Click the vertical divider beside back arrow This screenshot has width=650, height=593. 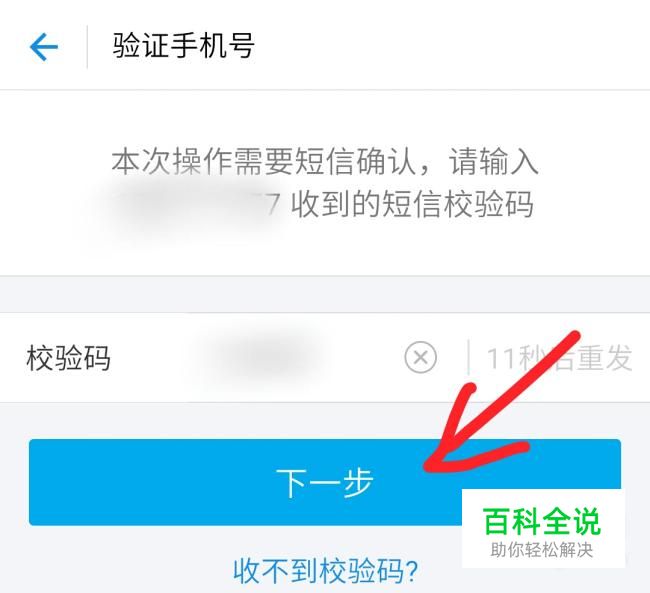click(87, 46)
